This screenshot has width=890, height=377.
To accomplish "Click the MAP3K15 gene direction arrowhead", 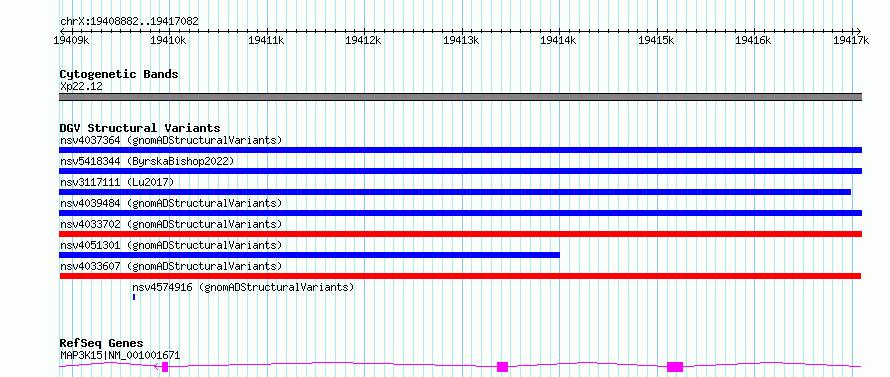I will pyautogui.click(x=157, y=367).
